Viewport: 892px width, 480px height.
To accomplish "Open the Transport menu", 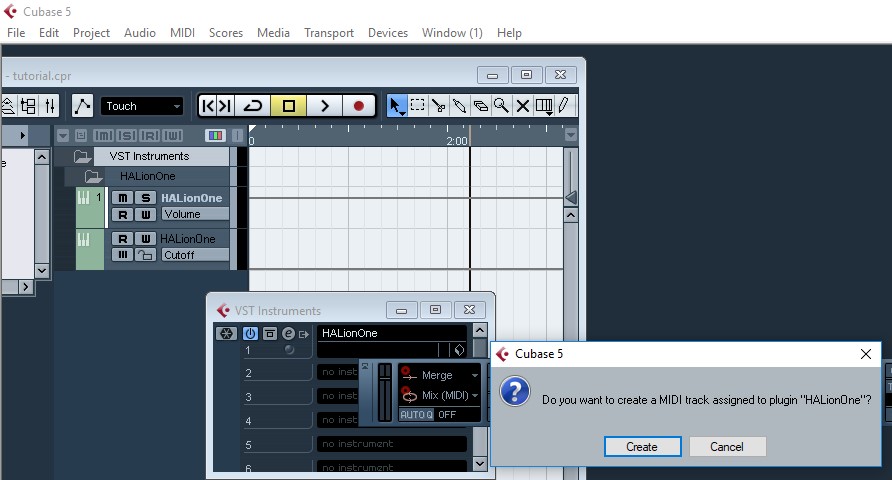I will click(x=329, y=33).
